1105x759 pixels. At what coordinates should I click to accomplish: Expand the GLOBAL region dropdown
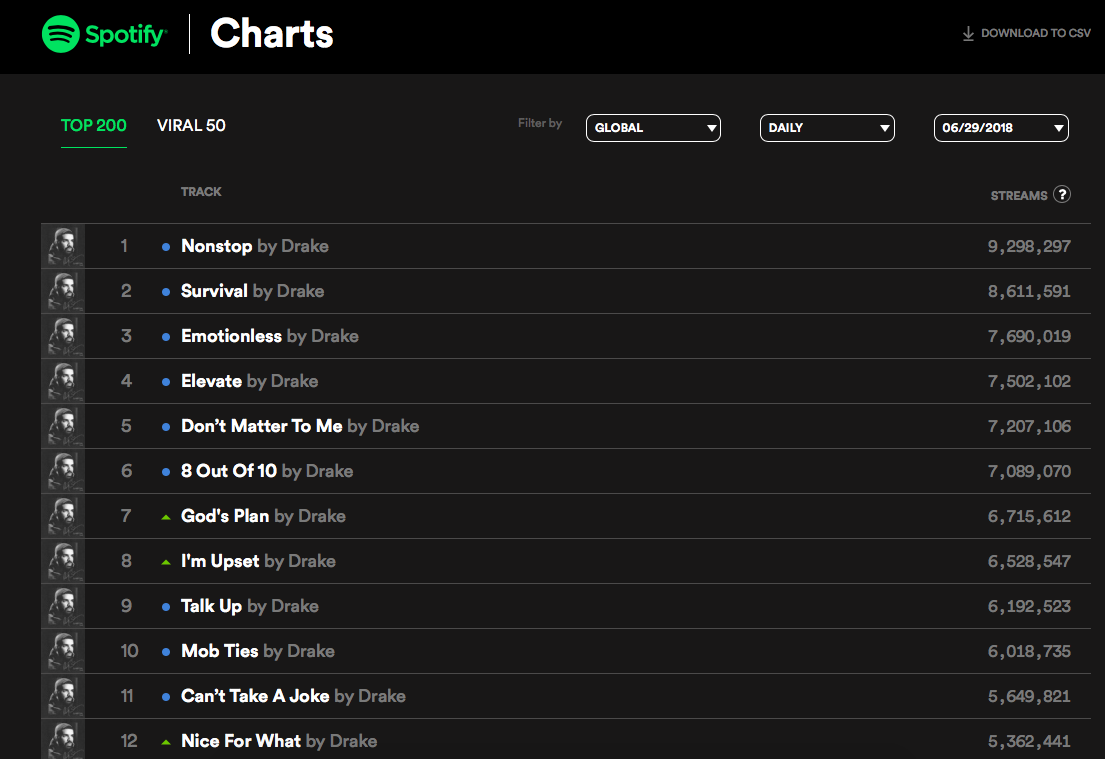tap(653, 128)
